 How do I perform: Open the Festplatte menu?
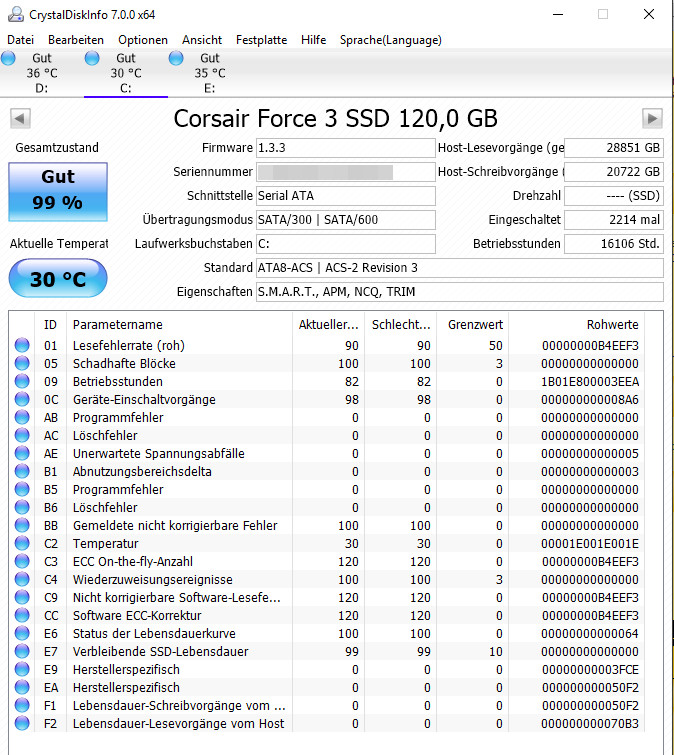(261, 40)
